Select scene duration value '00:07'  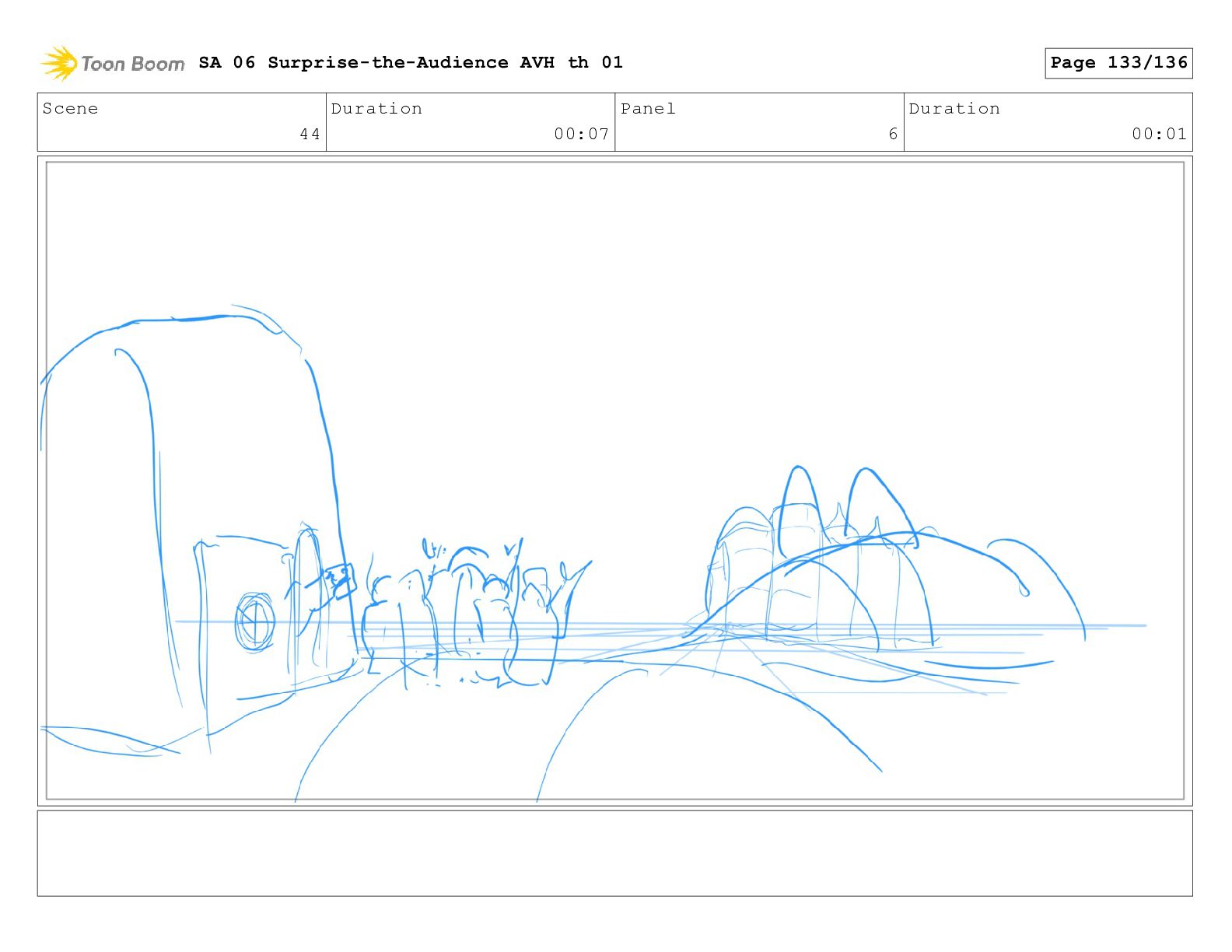pyautogui.click(x=581, y=134)
